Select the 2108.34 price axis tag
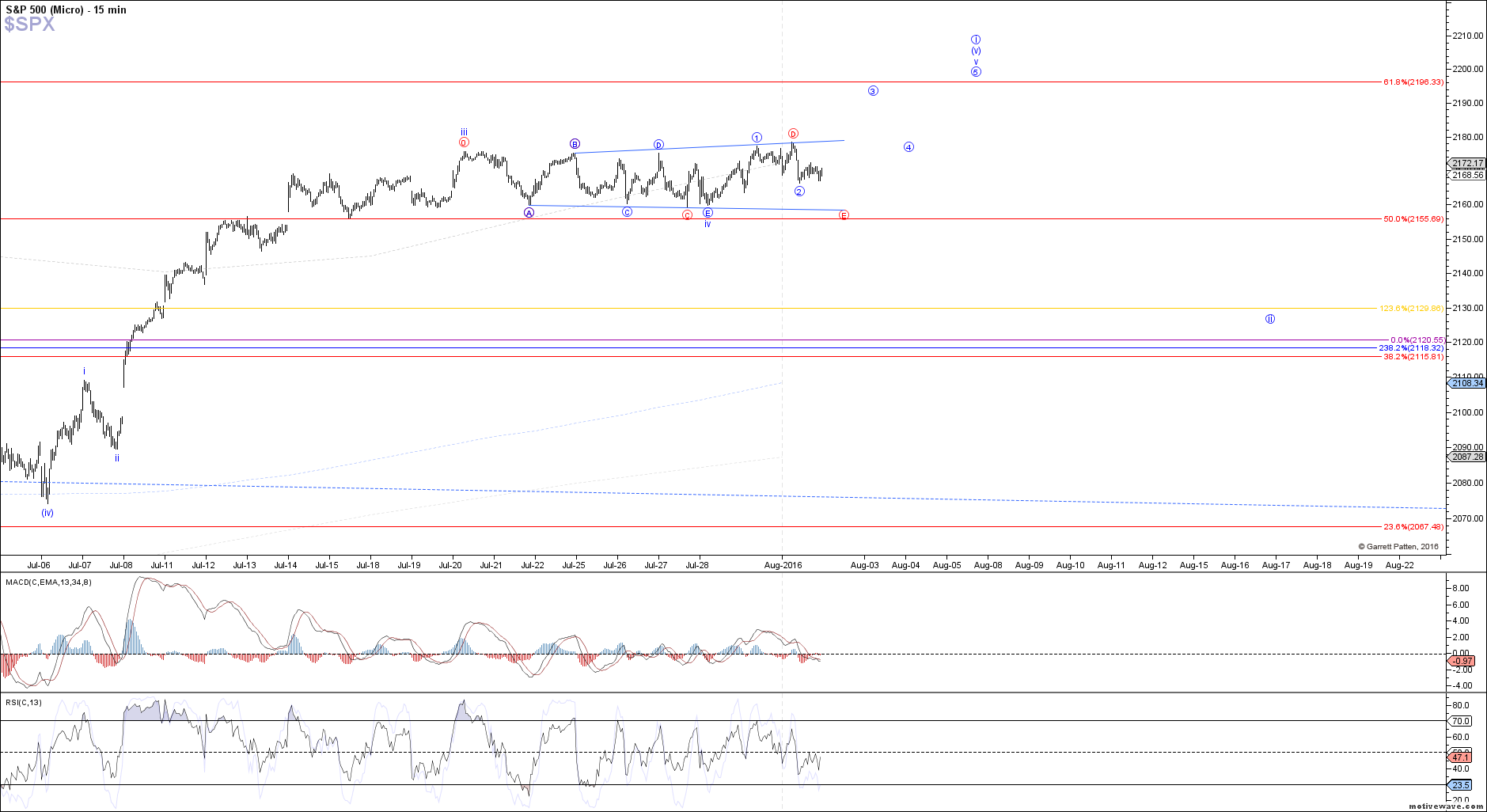Viewport: 1487px width, 812px height. coord(1467,383)
